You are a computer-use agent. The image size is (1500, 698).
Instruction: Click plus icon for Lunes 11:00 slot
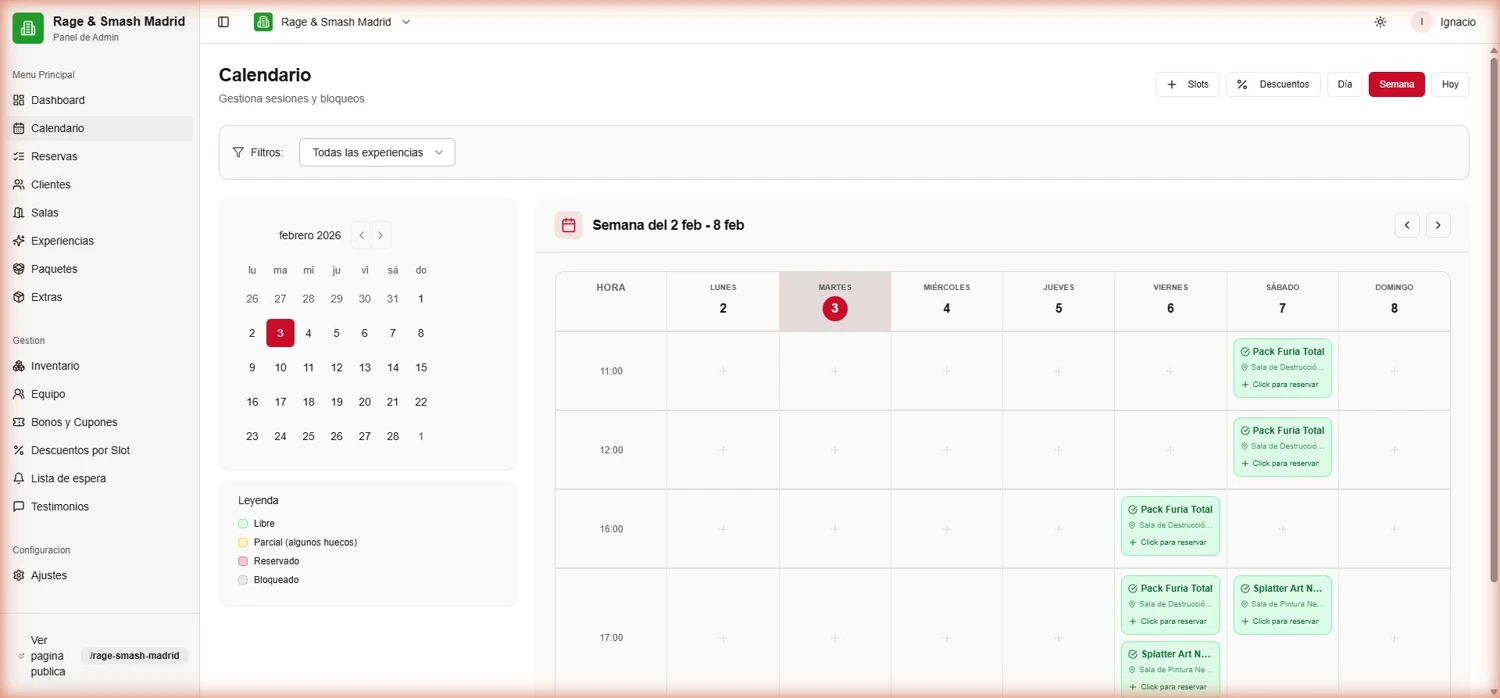pyautogui.click(x=723, y=371)
